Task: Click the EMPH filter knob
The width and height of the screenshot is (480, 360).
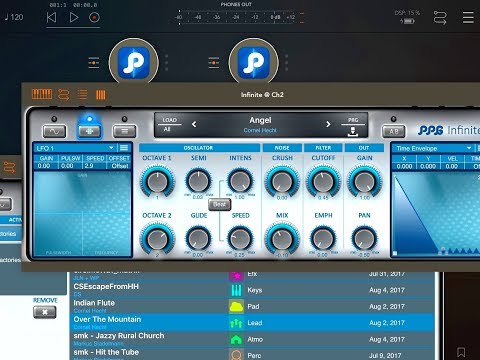Action: (x=323, y=239)
